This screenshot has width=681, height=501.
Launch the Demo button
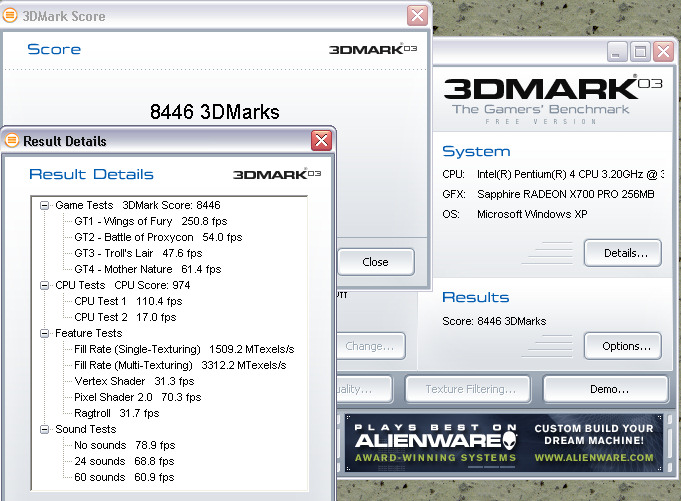coord(605,389)
